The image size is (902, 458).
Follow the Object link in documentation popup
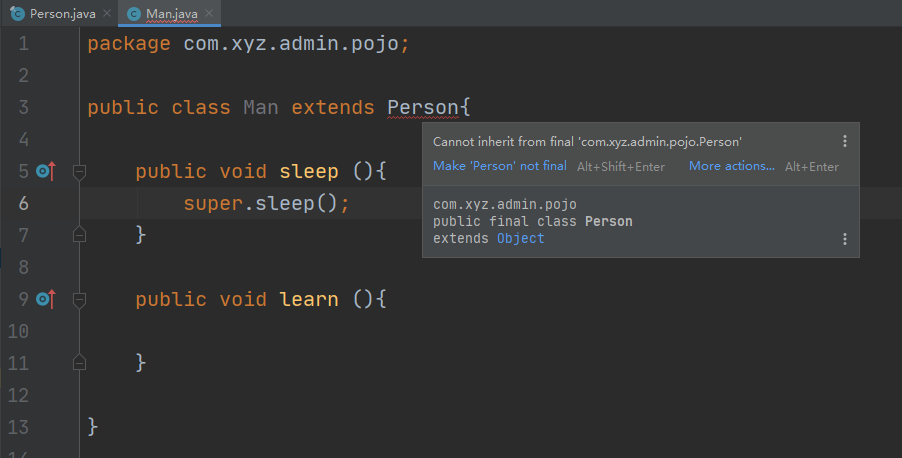(x=521, y=238)
